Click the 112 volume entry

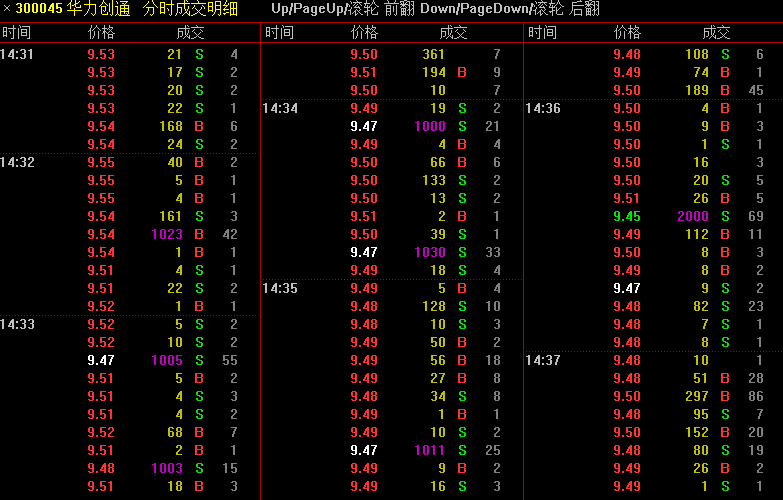(697, 234)
